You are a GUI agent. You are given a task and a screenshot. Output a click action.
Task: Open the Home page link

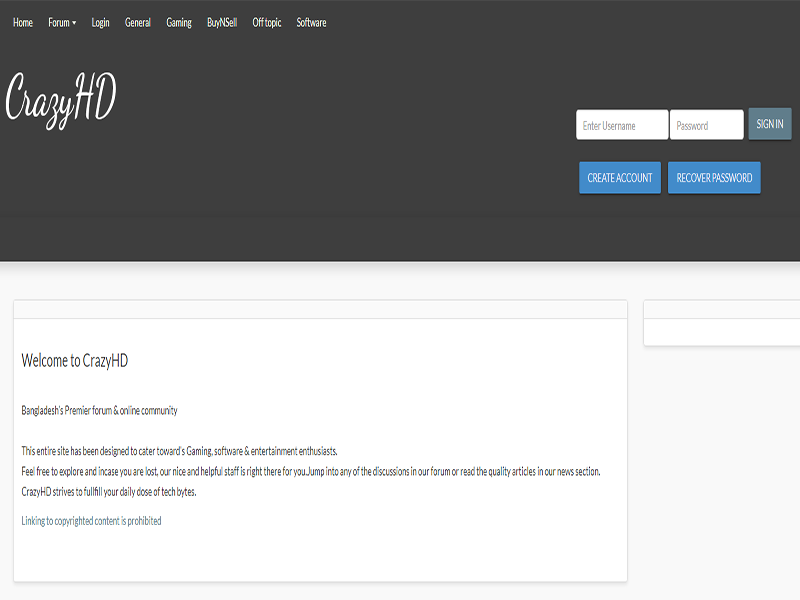point(23,22)
